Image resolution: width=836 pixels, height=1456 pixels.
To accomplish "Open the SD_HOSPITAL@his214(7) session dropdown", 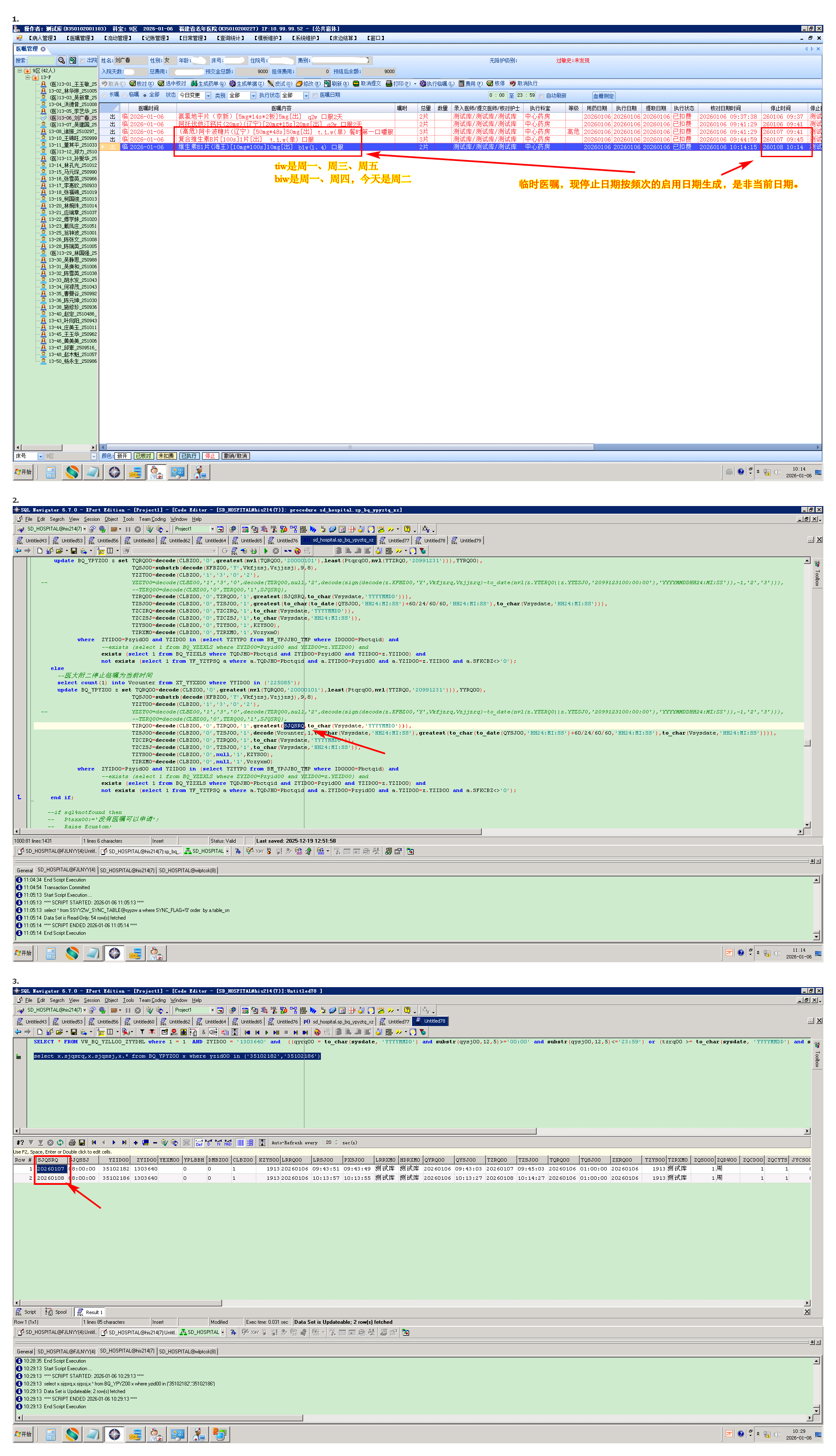I will tap(85, 529).
